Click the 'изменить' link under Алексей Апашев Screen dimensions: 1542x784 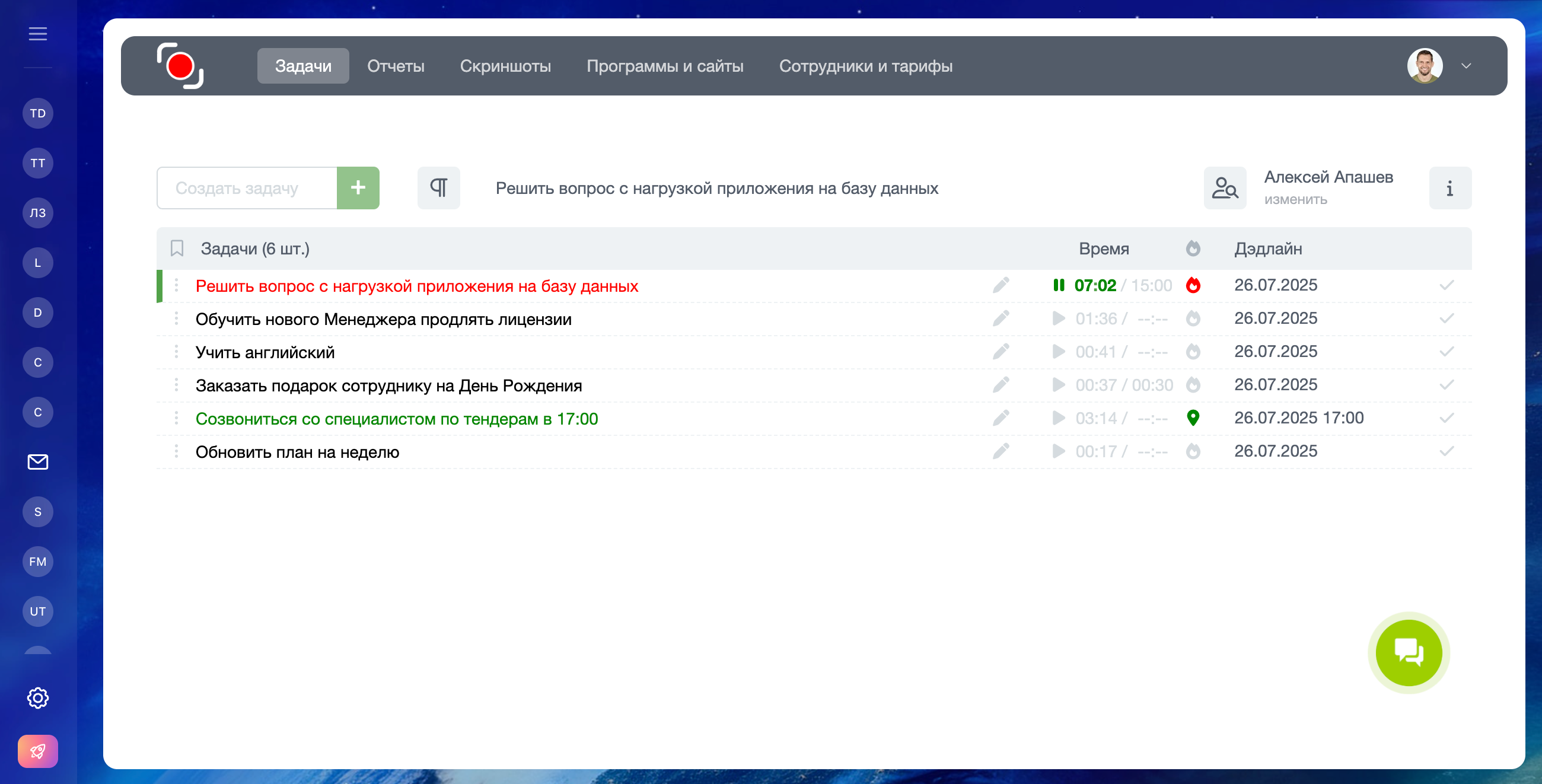point(1295,200)
